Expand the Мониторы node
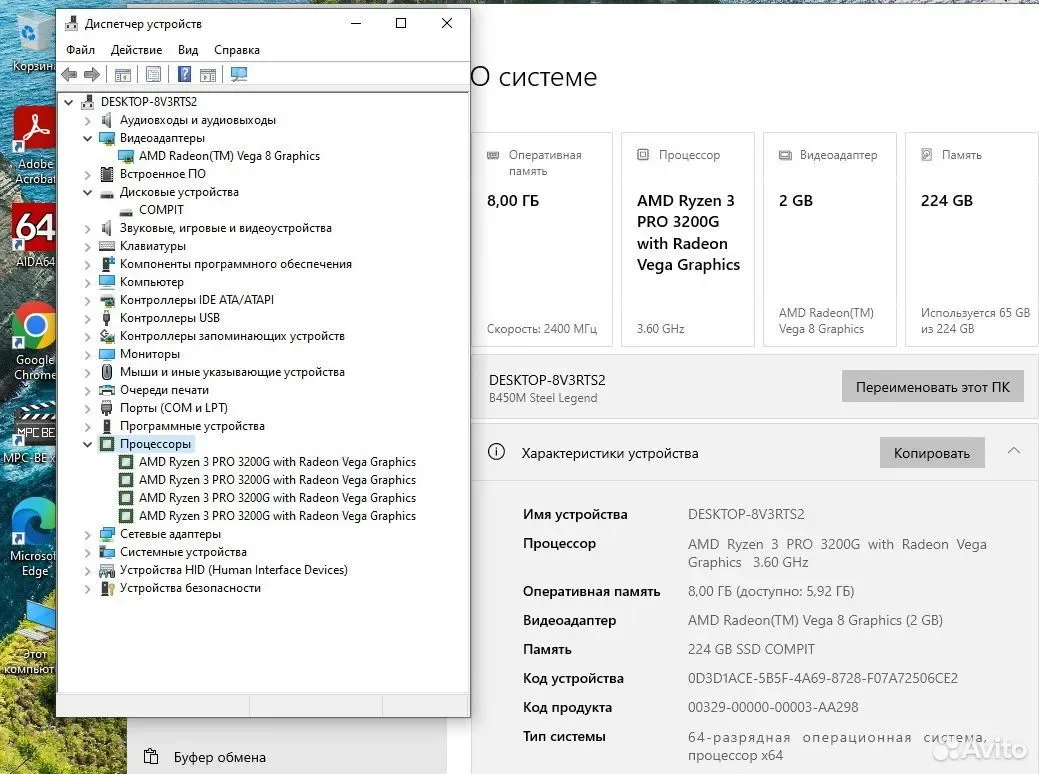Screen dimensions: 1039x774 point(87,355)
